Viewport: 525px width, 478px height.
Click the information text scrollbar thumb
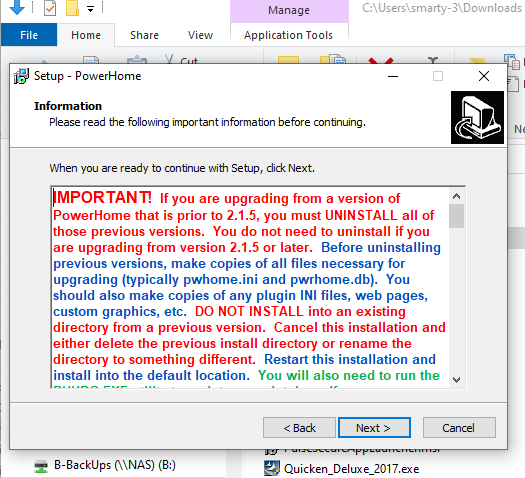coord(456,216)
